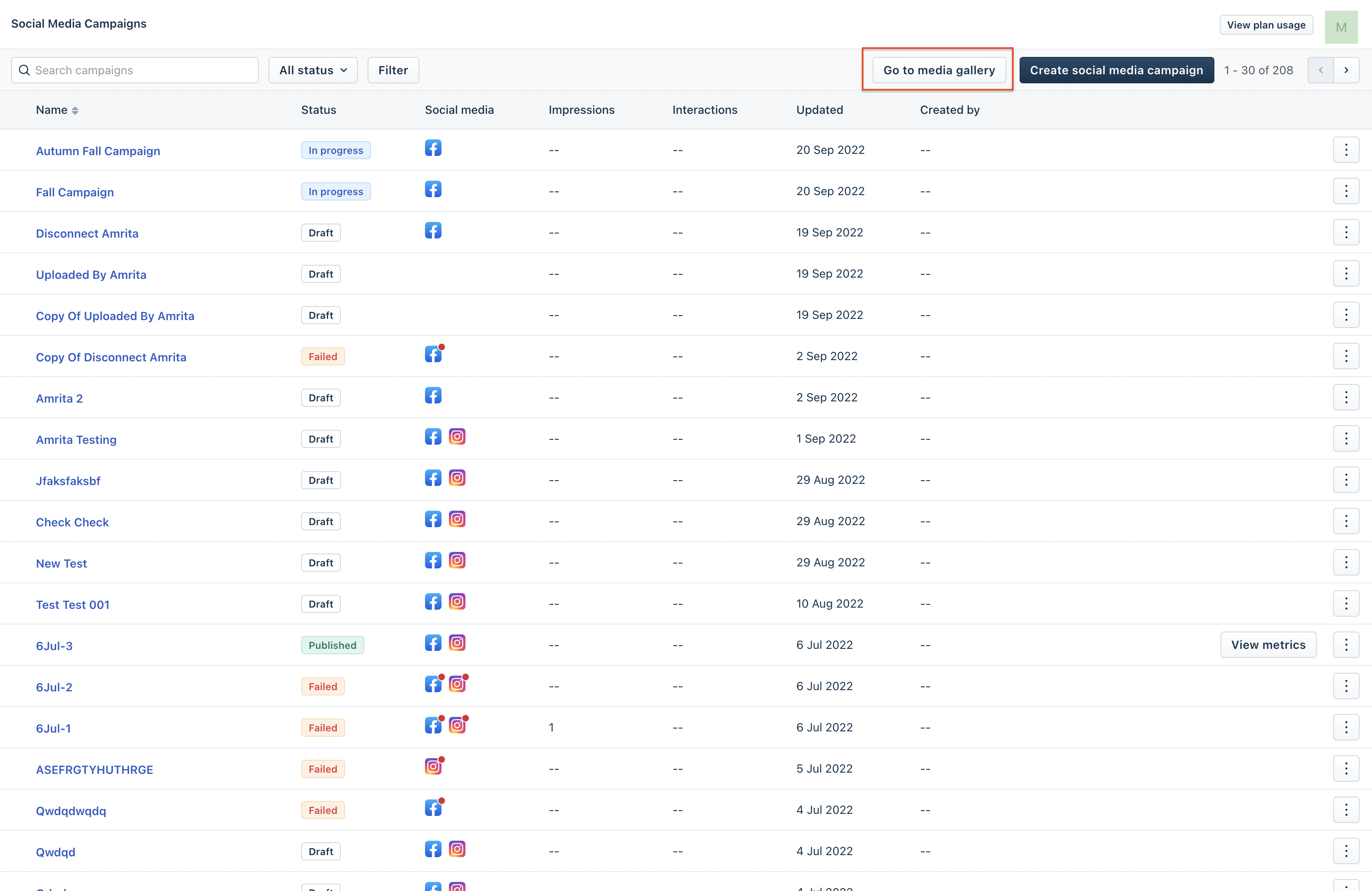This screenshot has width=1372, height=891.
Task: Click failed Facebook icon for Copy Of Disconnect Amrita
Action: tap(433, 354)
